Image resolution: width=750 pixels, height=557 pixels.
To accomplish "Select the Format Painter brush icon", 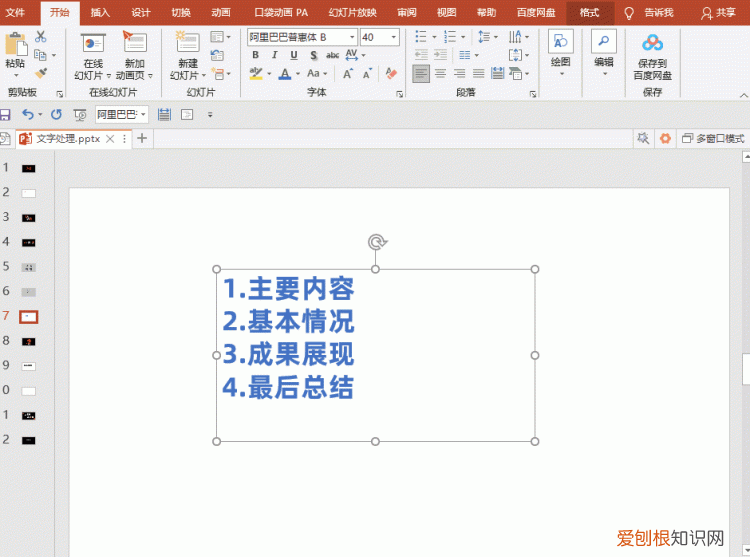I will tap(41, 73).
